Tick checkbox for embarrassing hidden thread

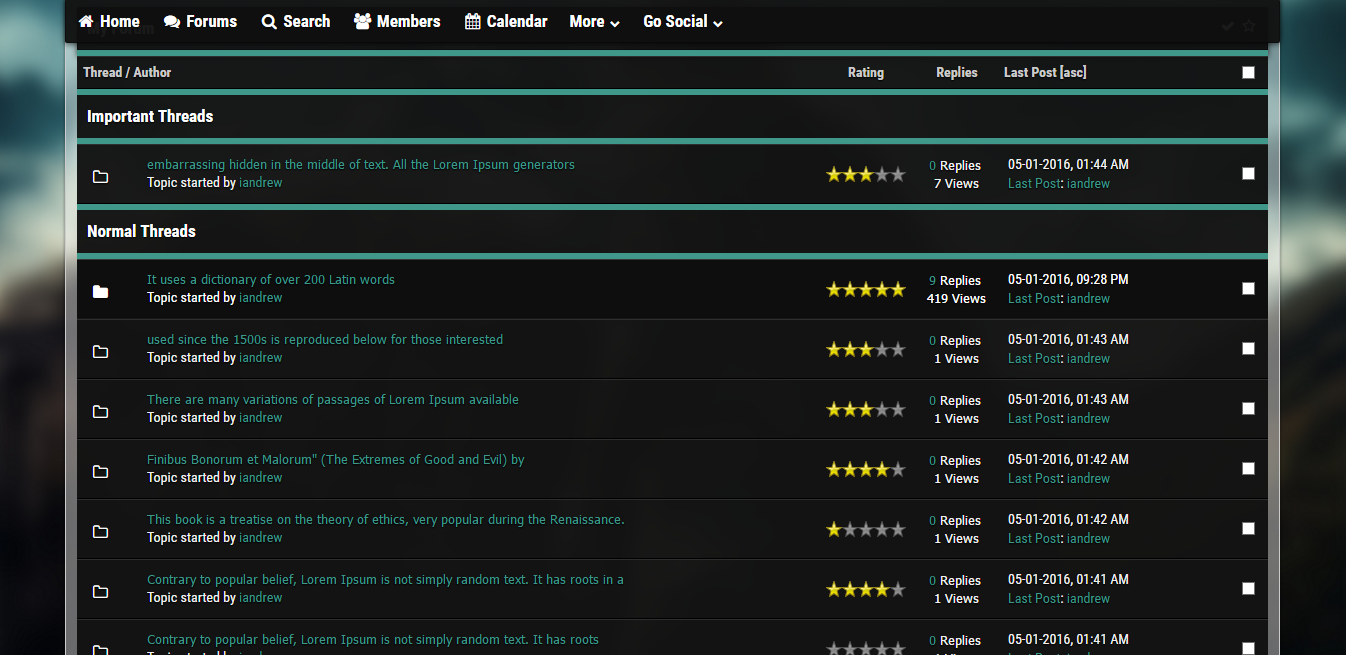point(1248,173)
